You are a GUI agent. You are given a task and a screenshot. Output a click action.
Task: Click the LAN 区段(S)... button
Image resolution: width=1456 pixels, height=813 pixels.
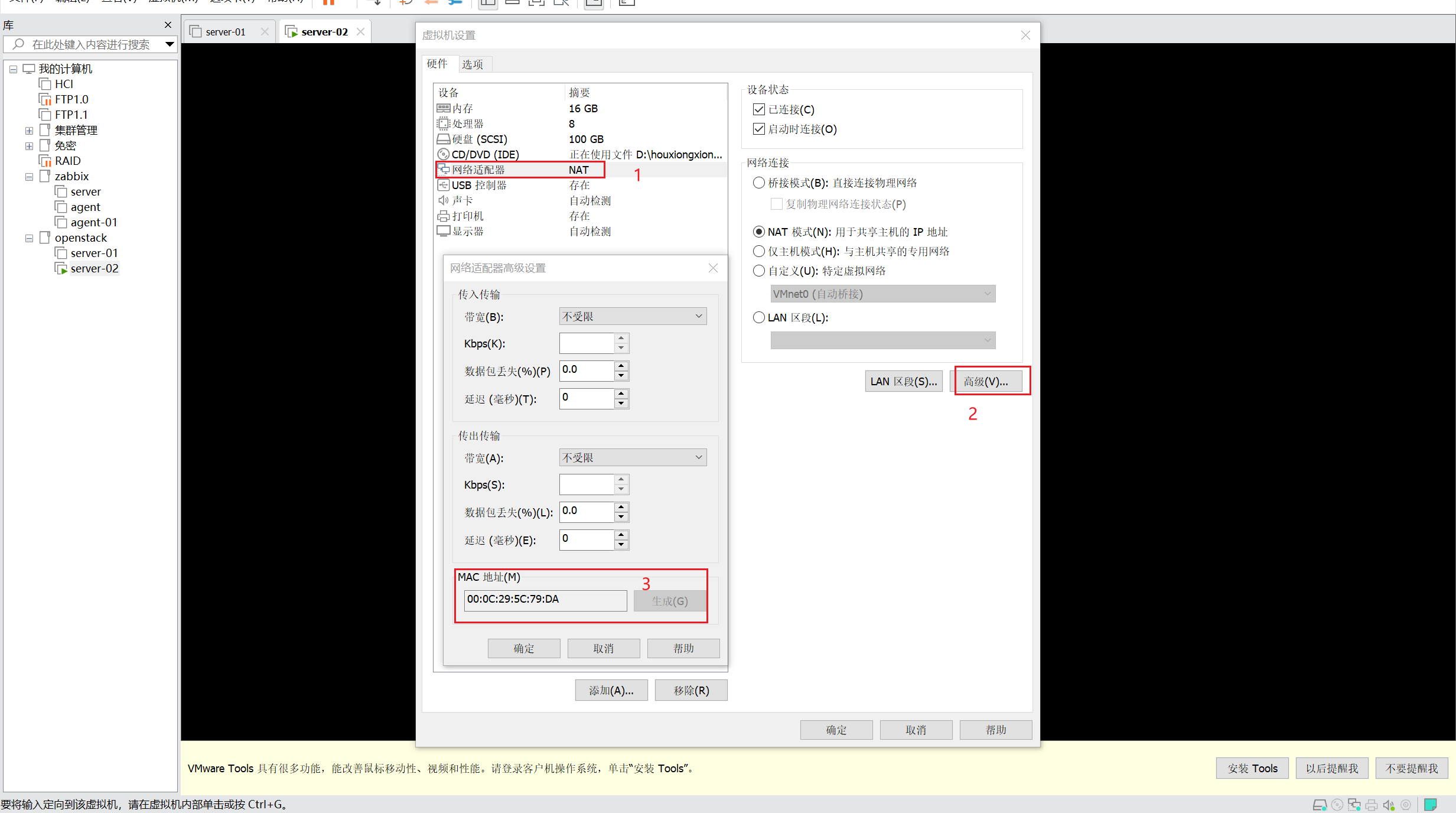903,381
